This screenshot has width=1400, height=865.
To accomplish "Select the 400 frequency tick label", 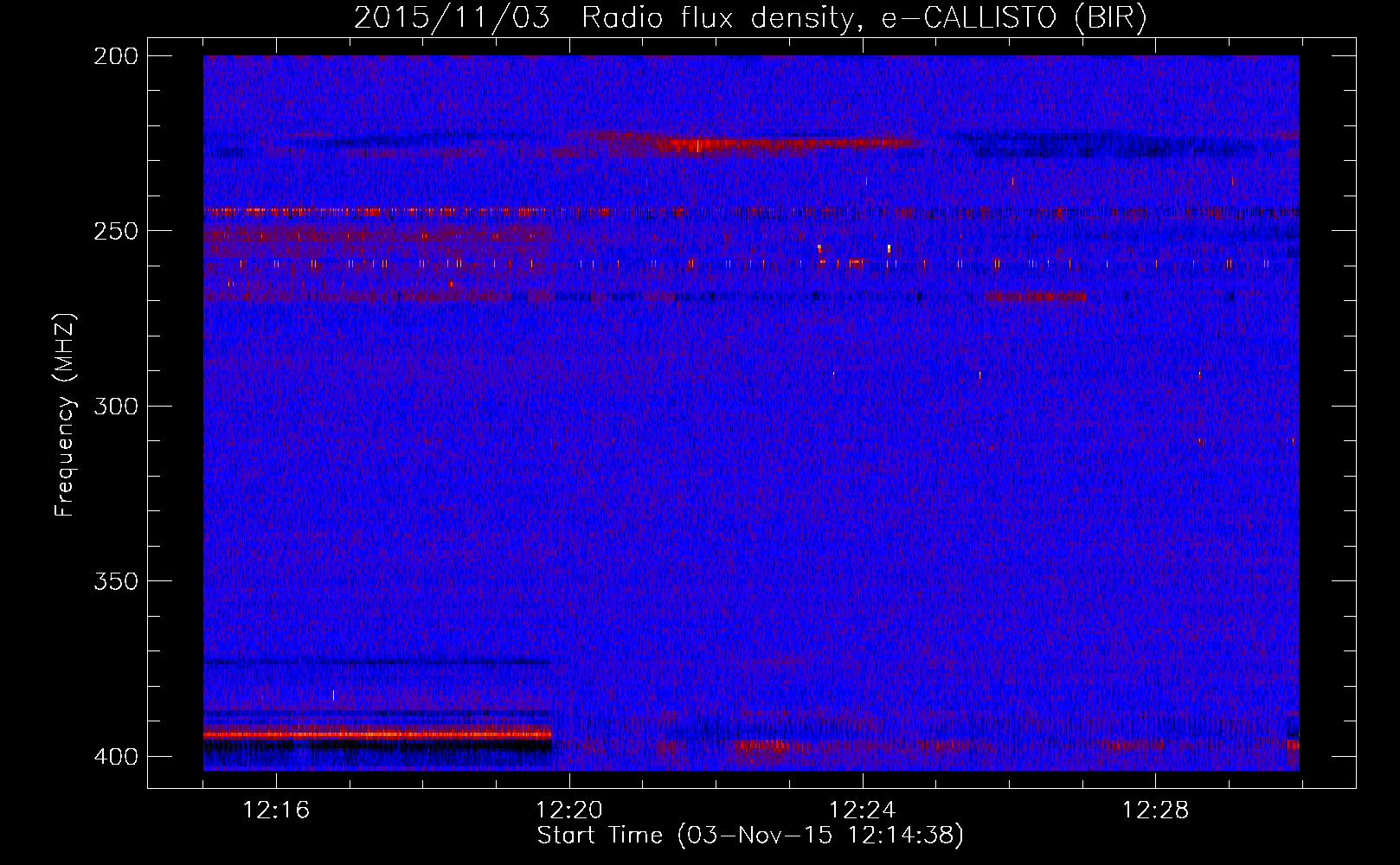I will (x=116, y=757).
